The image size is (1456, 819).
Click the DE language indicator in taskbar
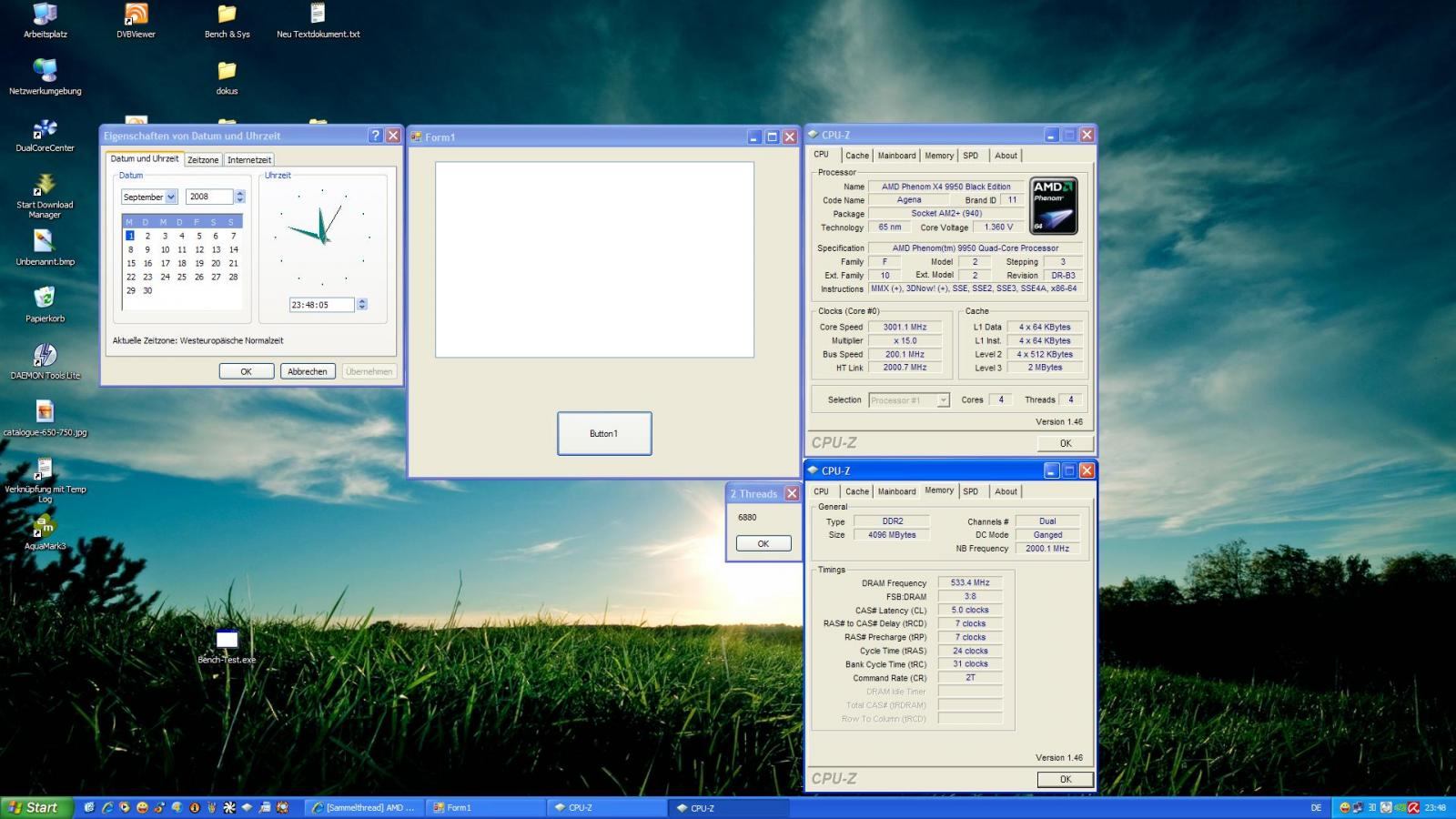pos(1316,807)
